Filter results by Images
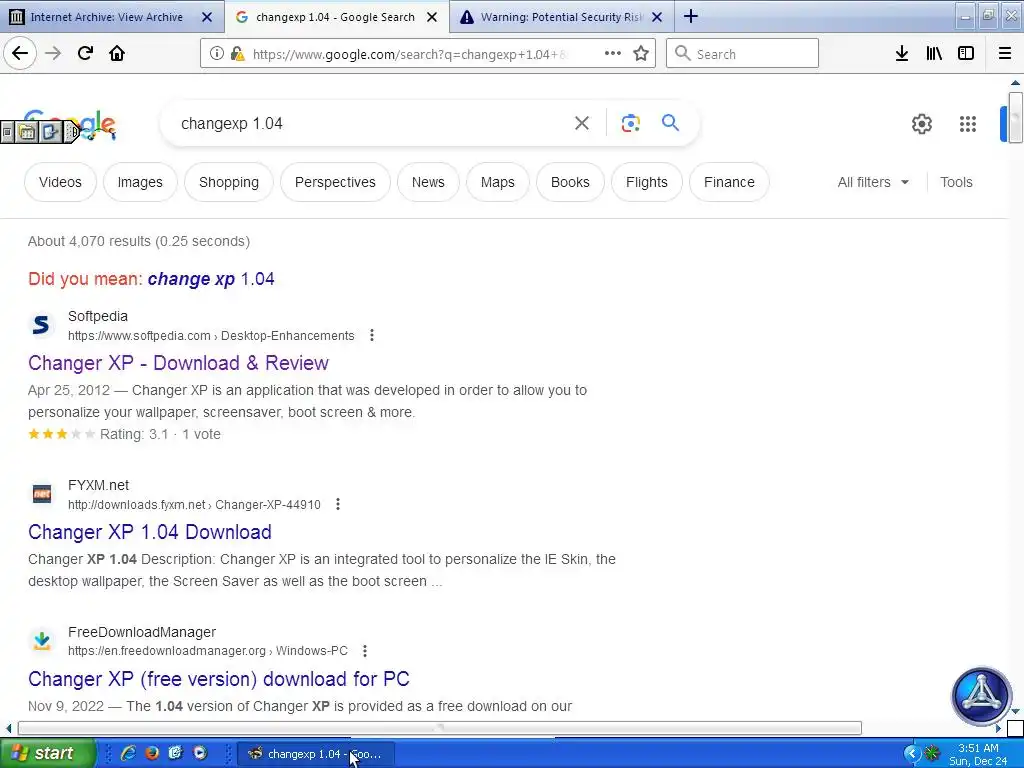 pyautogui.click(x=140, y=182)
